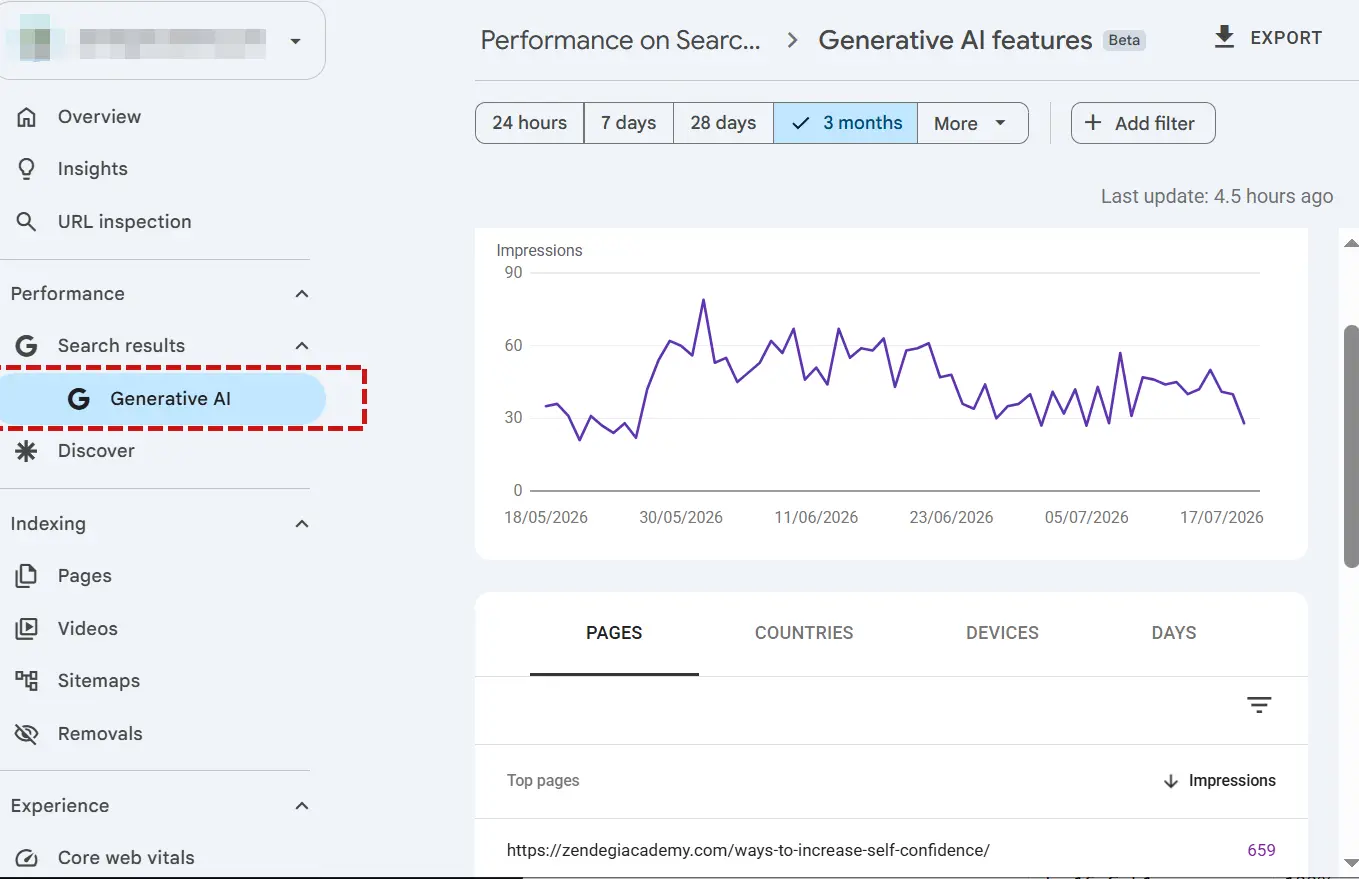The image size is (1359, 879).
Task: Open URL inspection magnifier icon
Action: click(27, 222)
